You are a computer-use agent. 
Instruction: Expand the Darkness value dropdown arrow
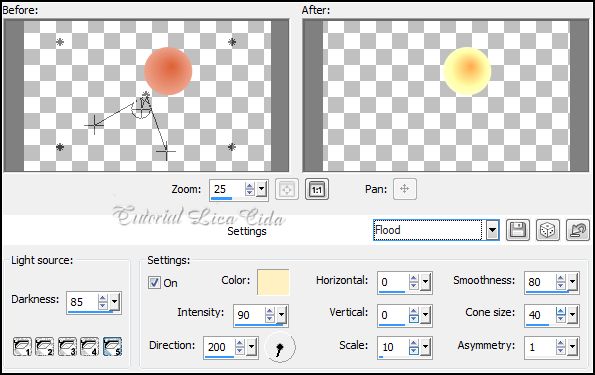[114, 302]
